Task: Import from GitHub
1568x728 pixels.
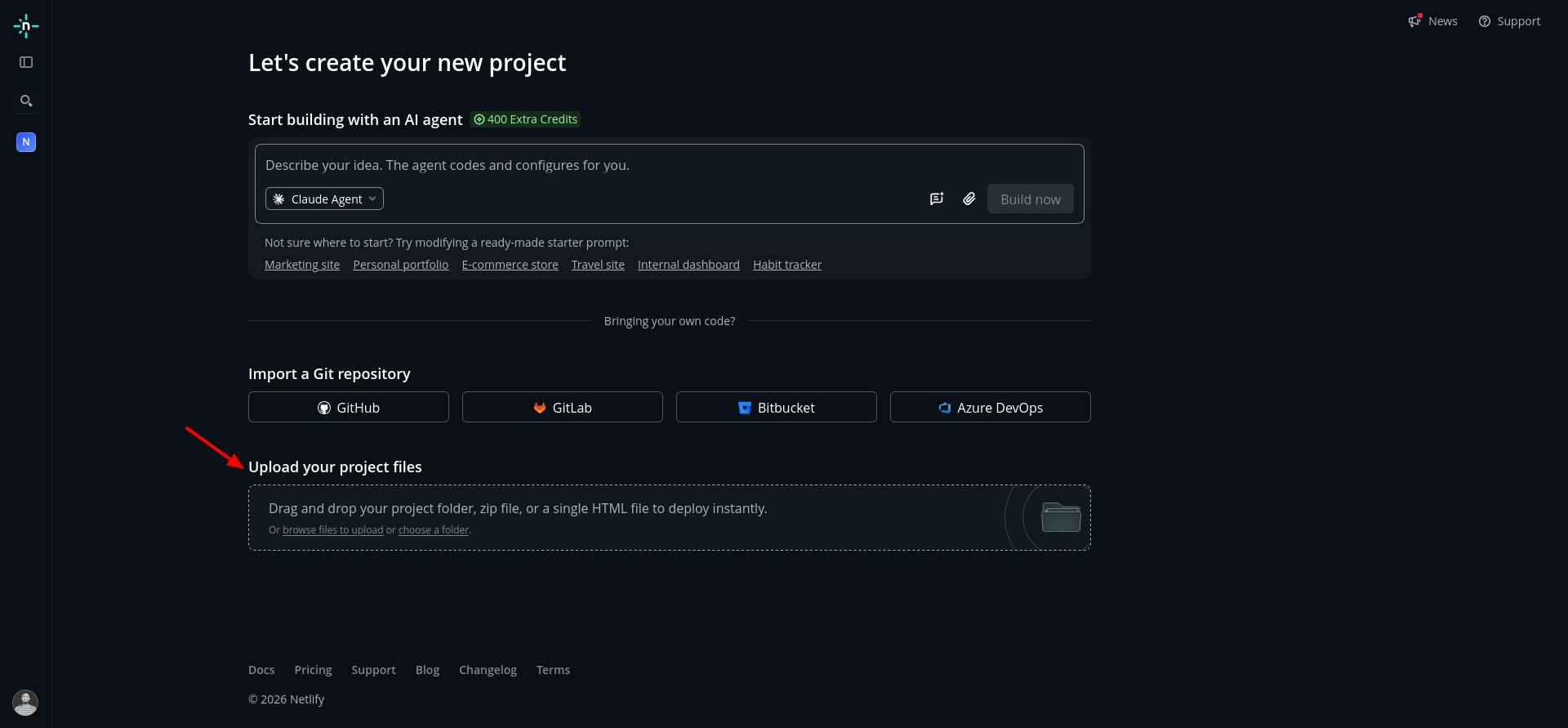Action: (x=349, y=407)
